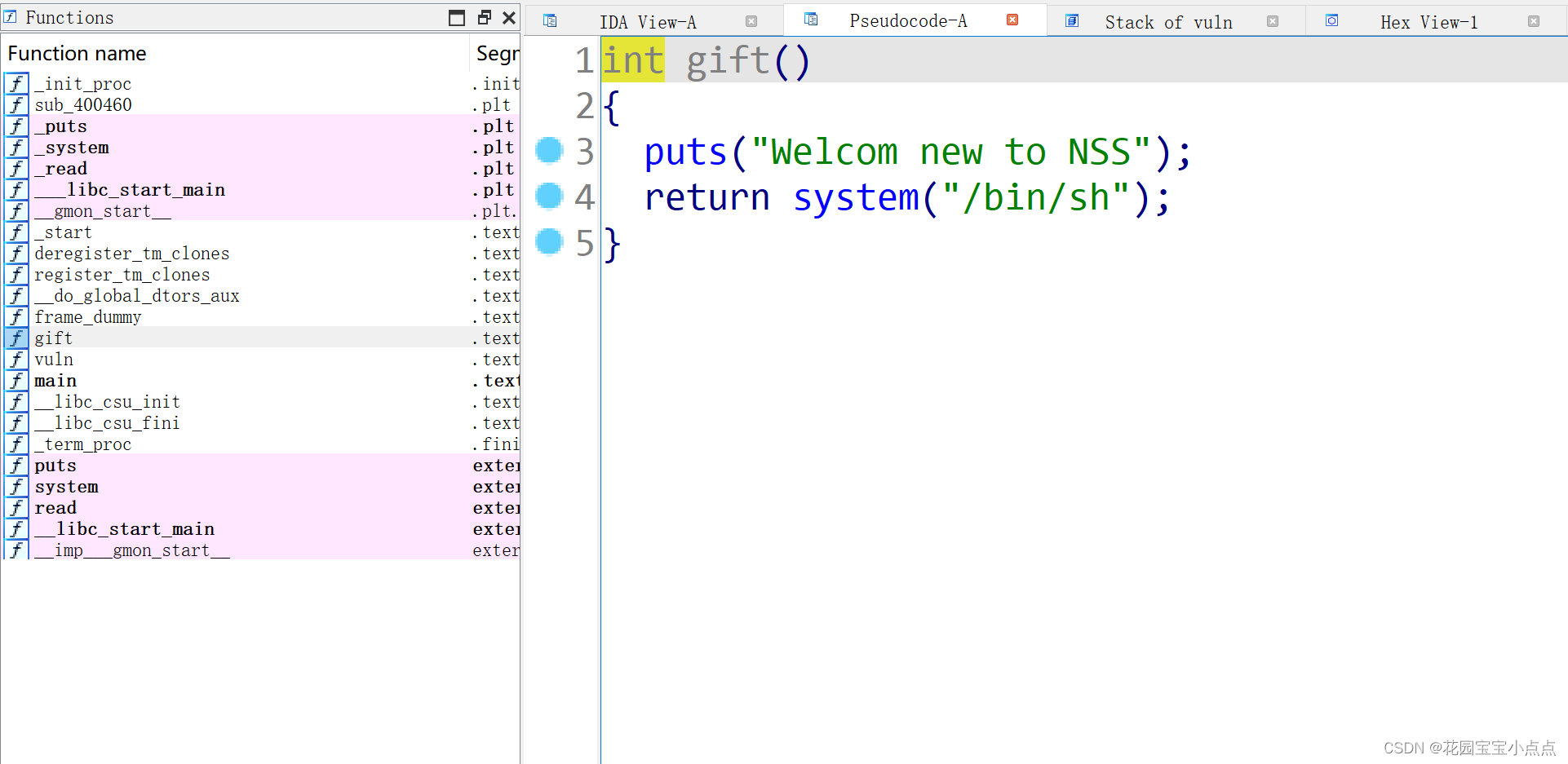Close the Functions panel
The width and height of the screenshot is (1568, 764).
[509, 18]
